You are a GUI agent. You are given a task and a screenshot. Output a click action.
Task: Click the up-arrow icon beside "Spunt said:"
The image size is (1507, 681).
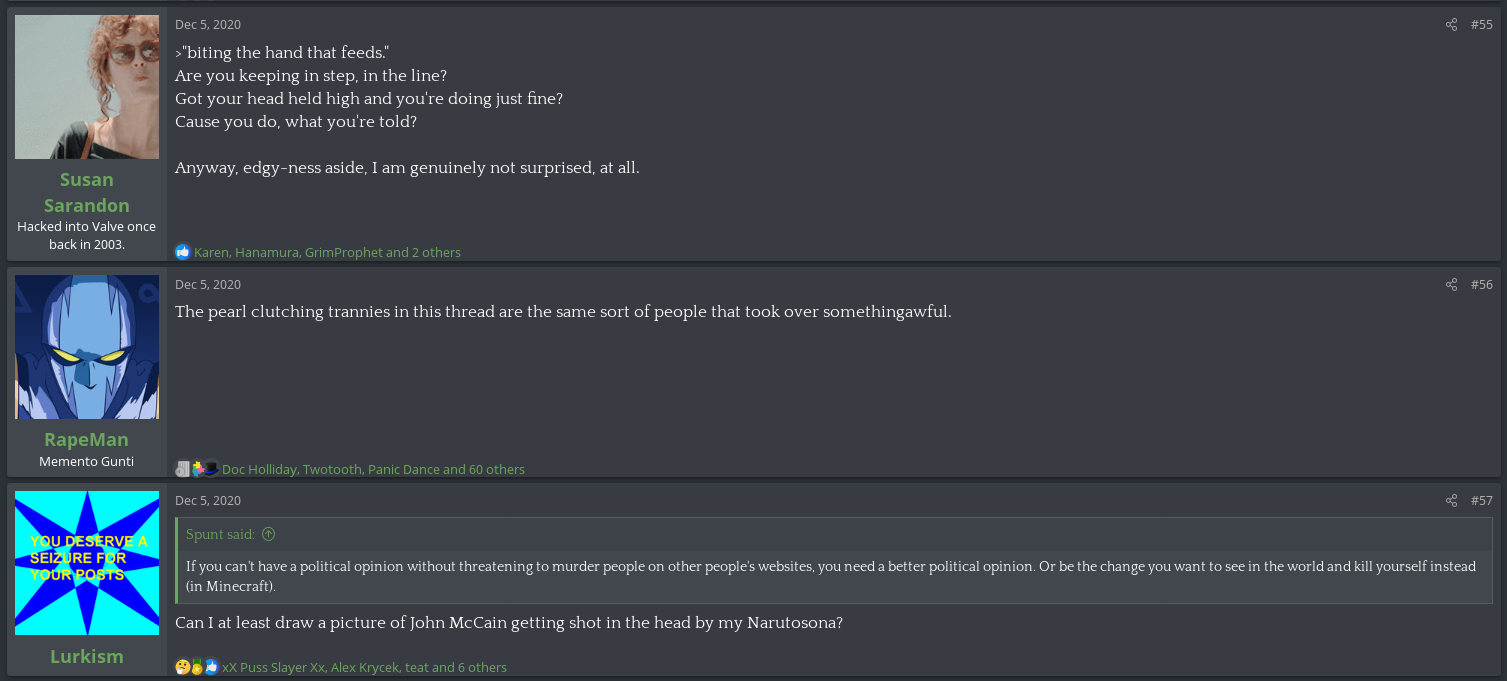(268, 535)
